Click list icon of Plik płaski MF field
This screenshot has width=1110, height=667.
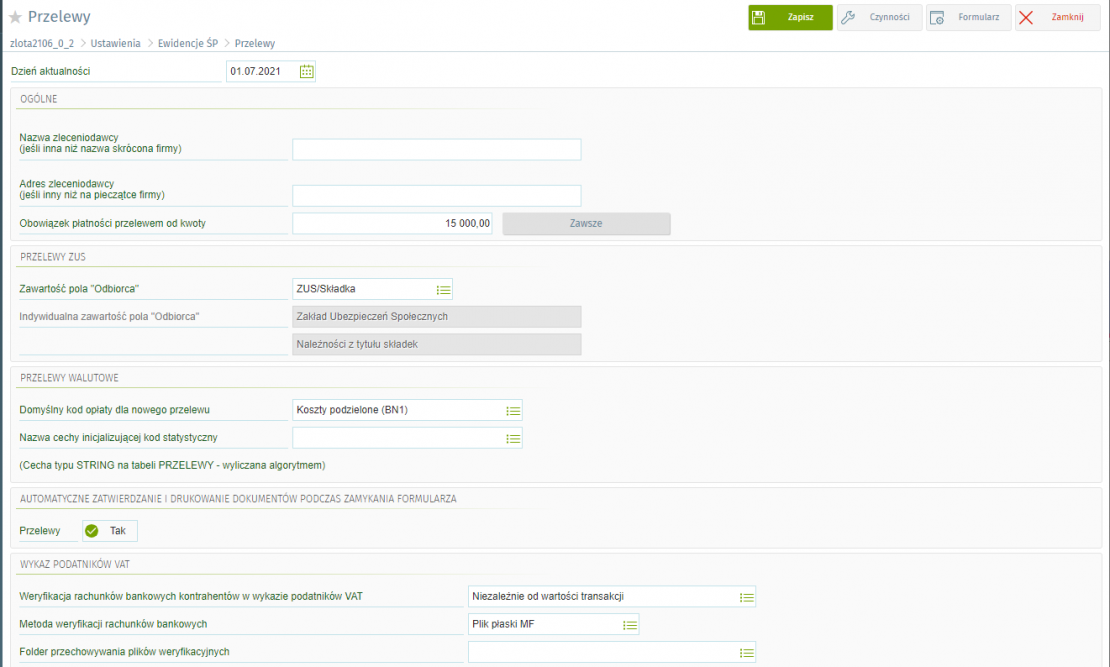[630, 625]
